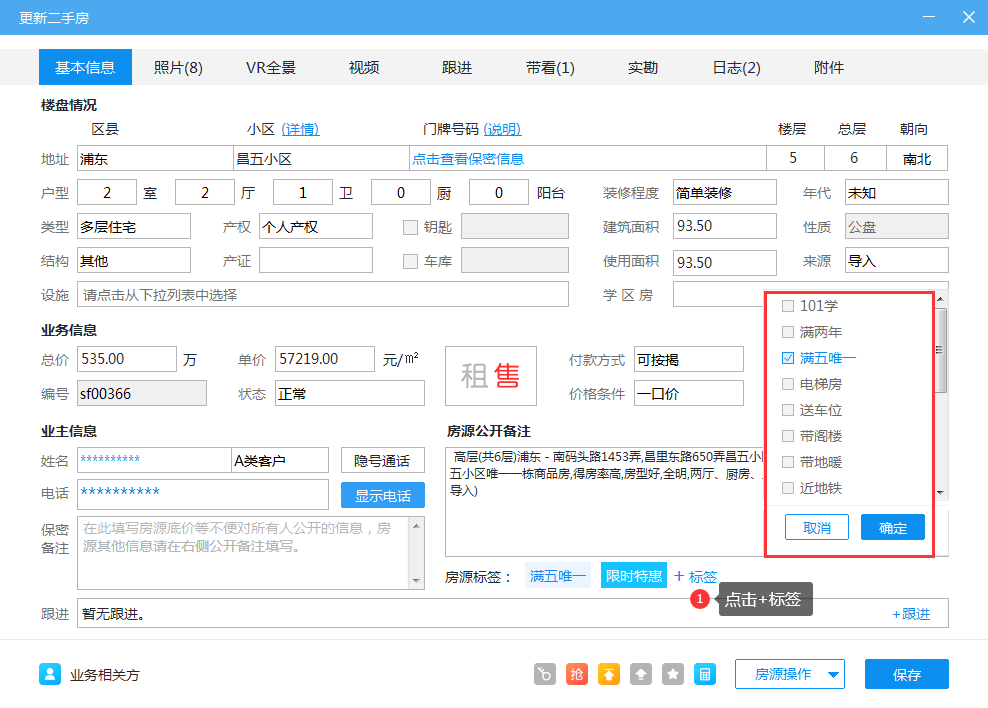Viewport: 988px width, 708px height.
Task: Check the 101学 tag option
Action: point(788,306)
